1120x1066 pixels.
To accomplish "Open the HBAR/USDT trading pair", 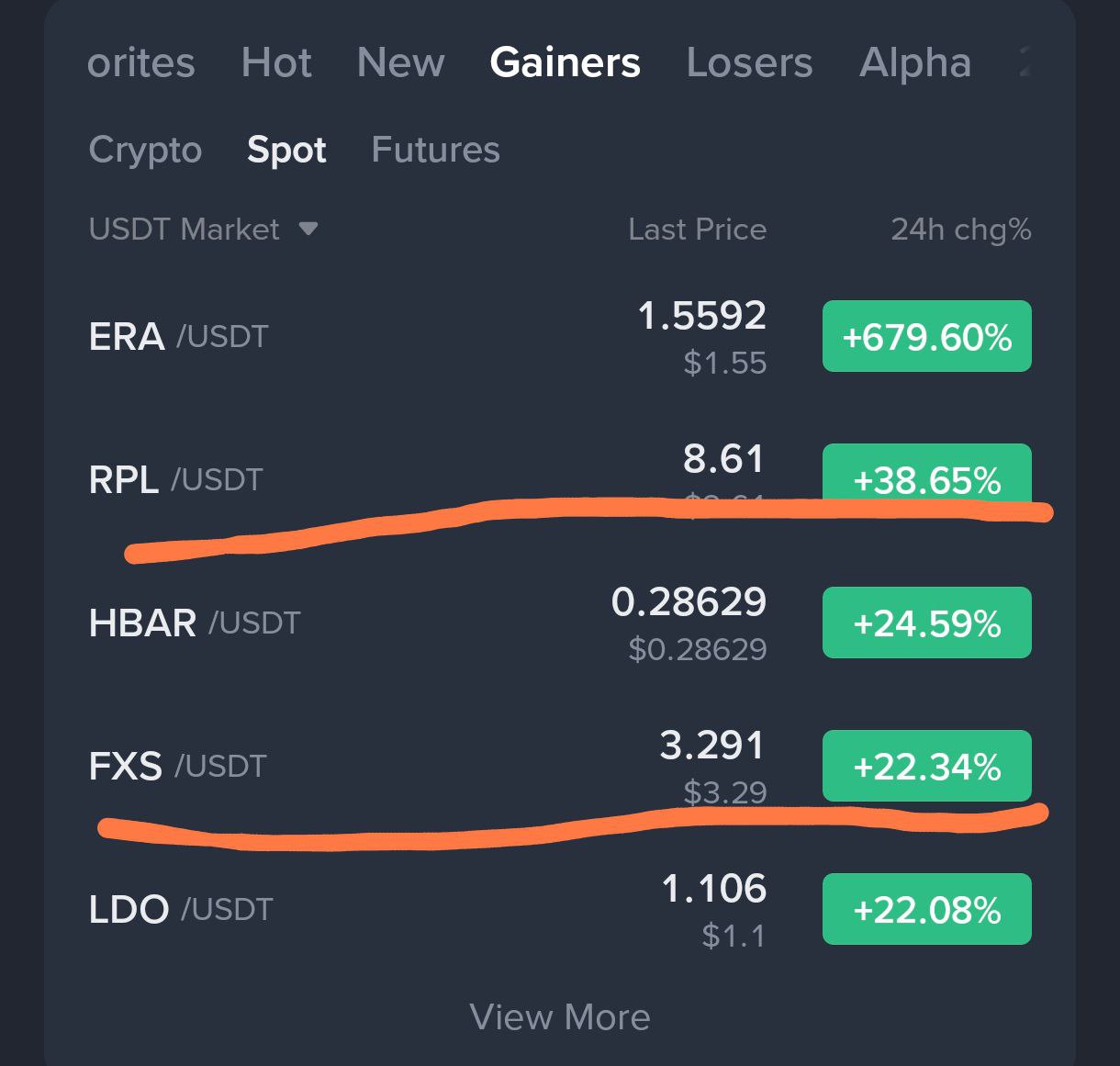I will pyautogui.click(x=560, y=623).
